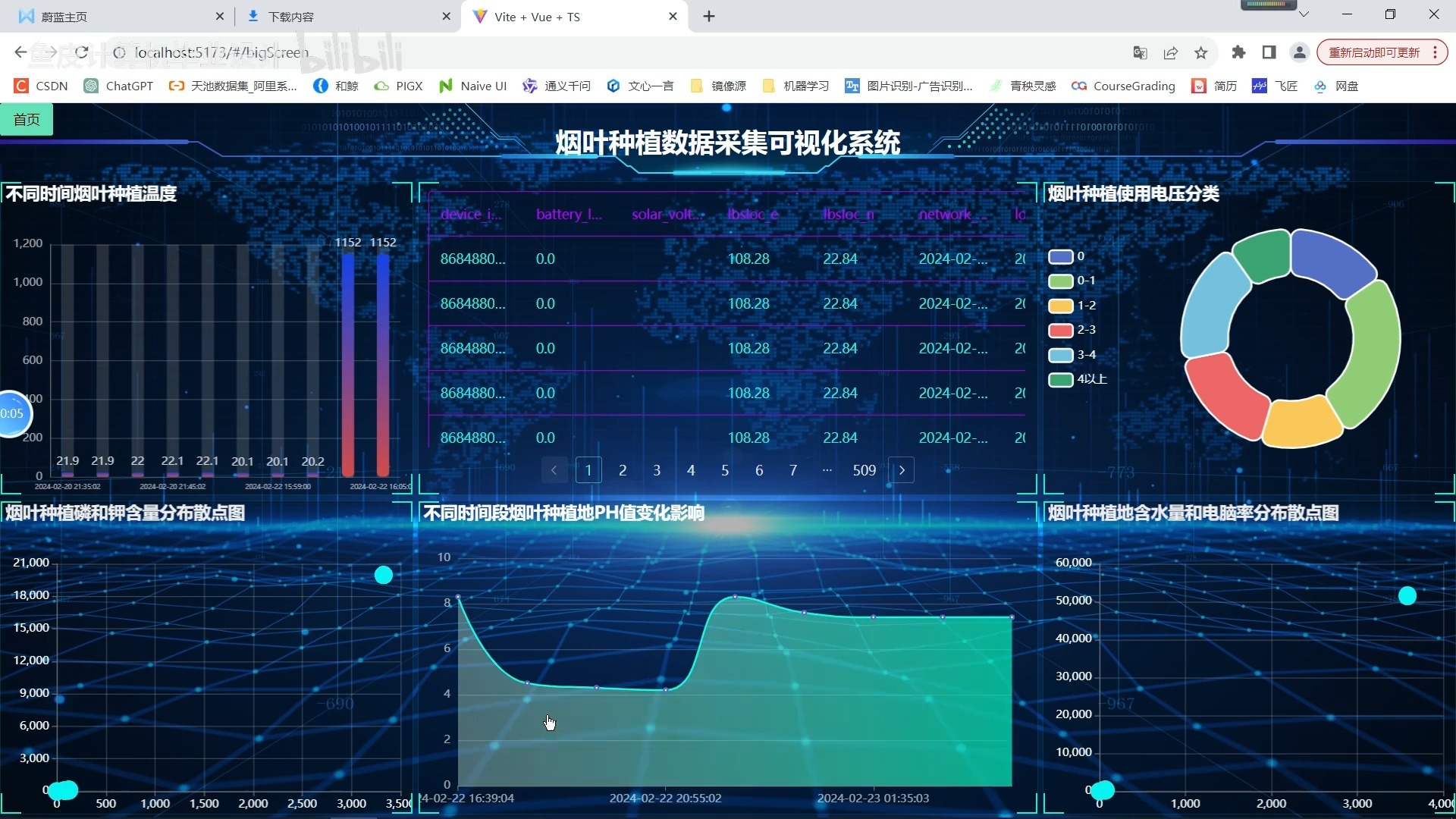Viewport: 1456px width, 819px height.
Task: Toggle the 2-3 legend entry
Action: coord(1072,330)
